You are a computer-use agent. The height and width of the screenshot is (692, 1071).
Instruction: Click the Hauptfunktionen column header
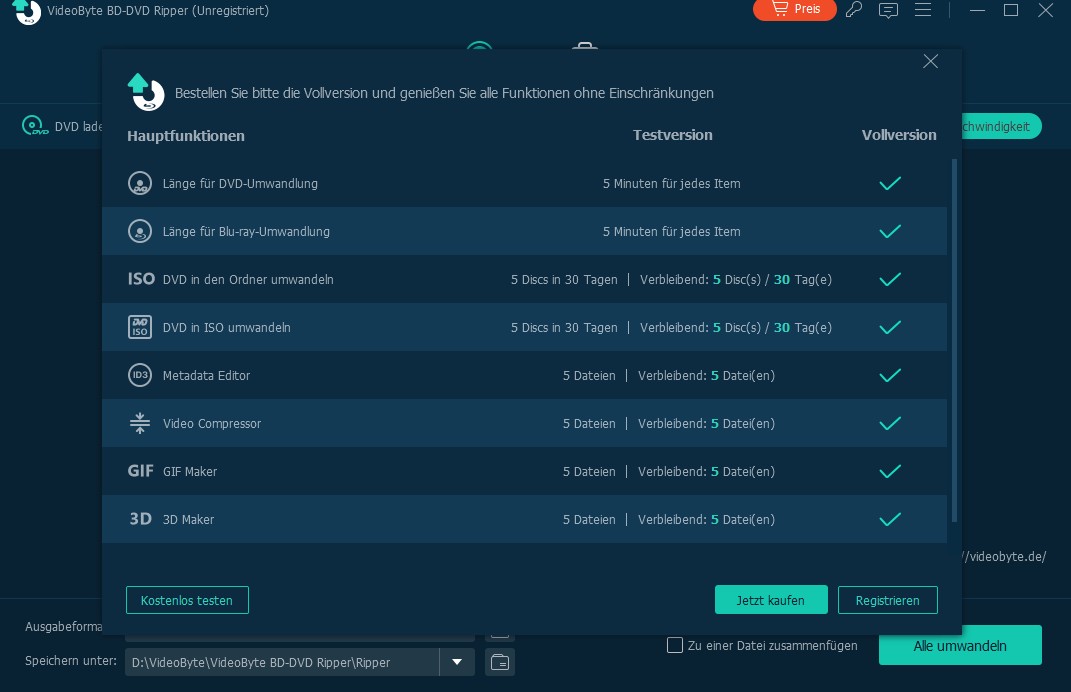point(186,135)
